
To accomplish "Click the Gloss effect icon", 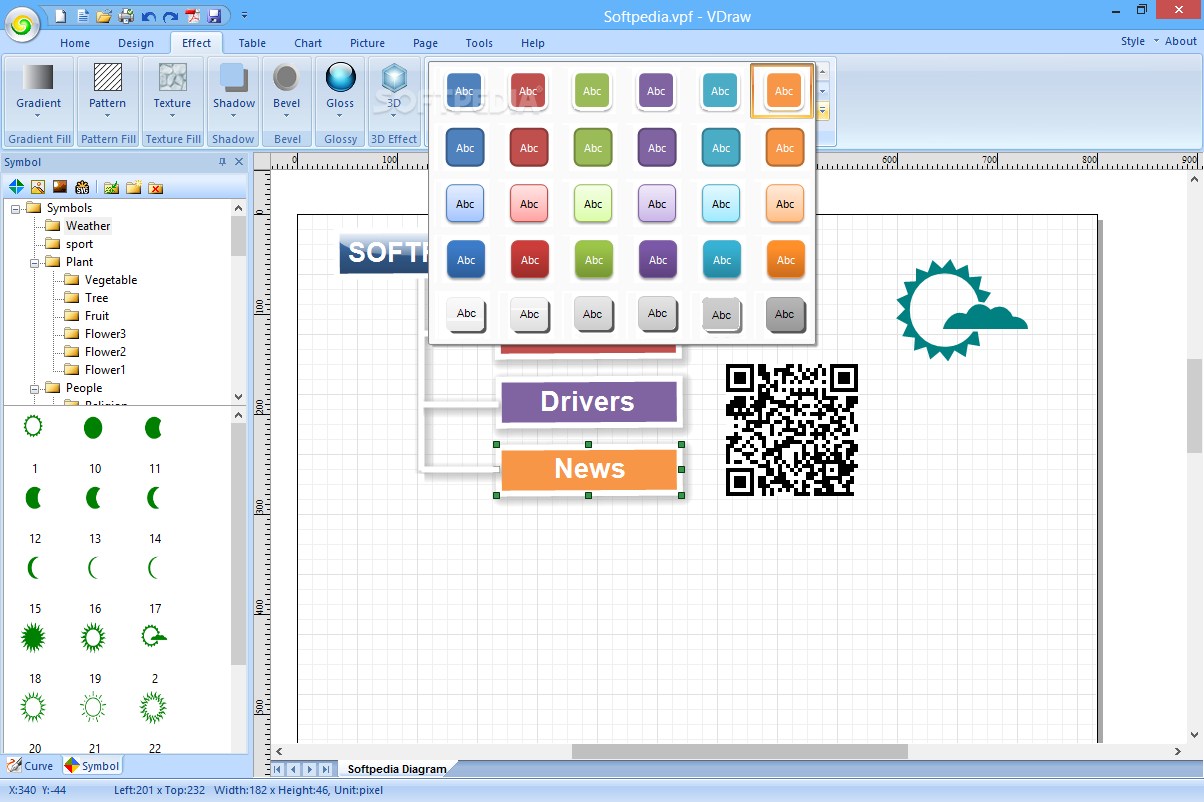I will point(340,77).
